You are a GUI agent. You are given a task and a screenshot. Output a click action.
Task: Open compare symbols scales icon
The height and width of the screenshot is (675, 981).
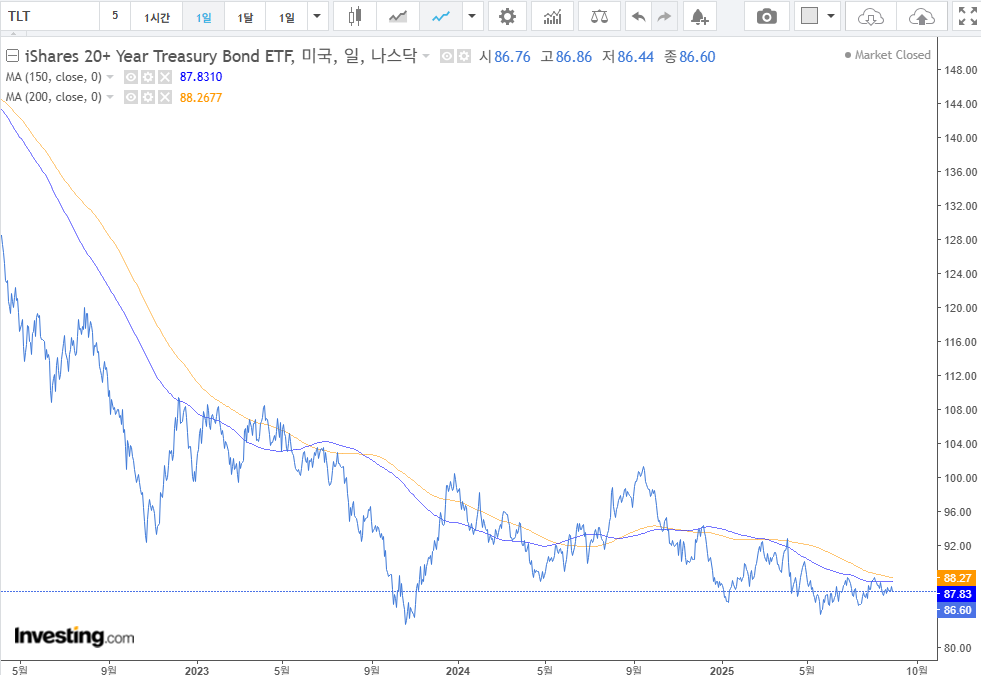tap(599, 16)
